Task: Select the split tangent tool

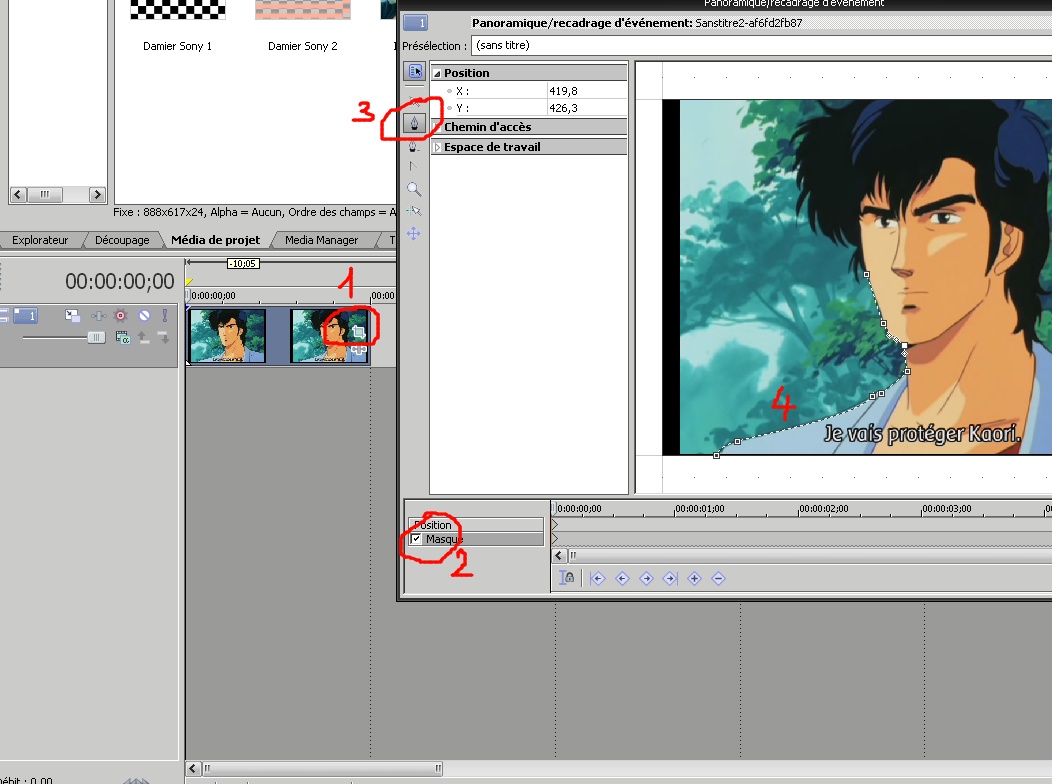Action: point(413,166)
